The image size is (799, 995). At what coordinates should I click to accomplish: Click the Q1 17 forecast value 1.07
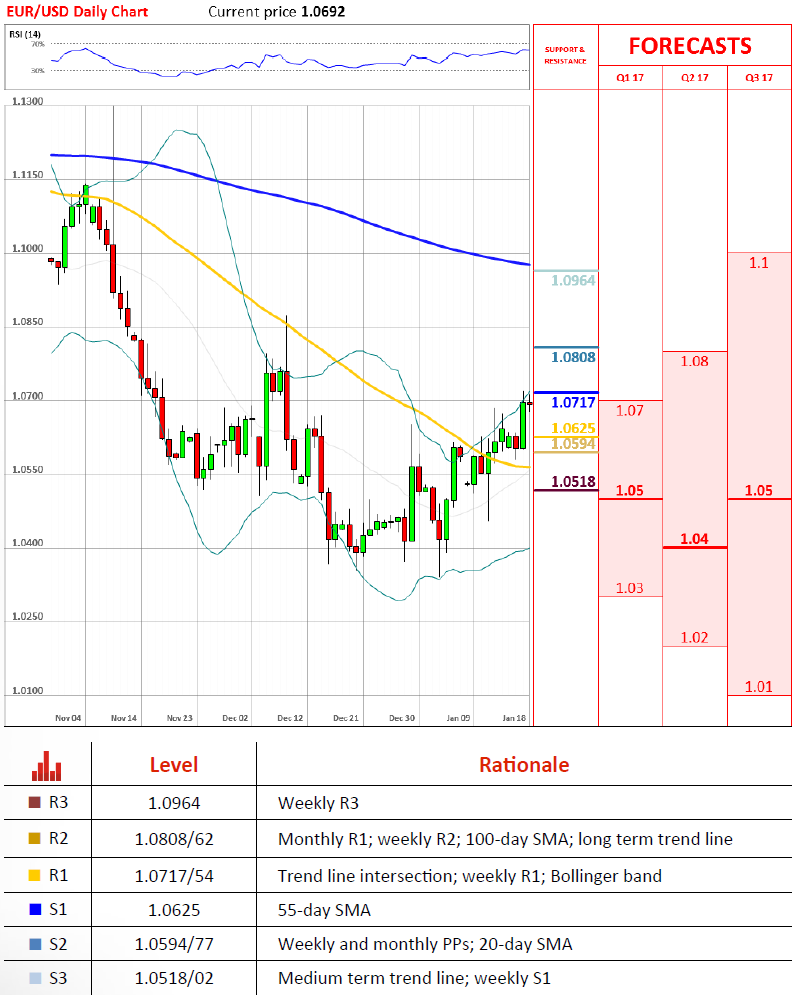point(630,411)
